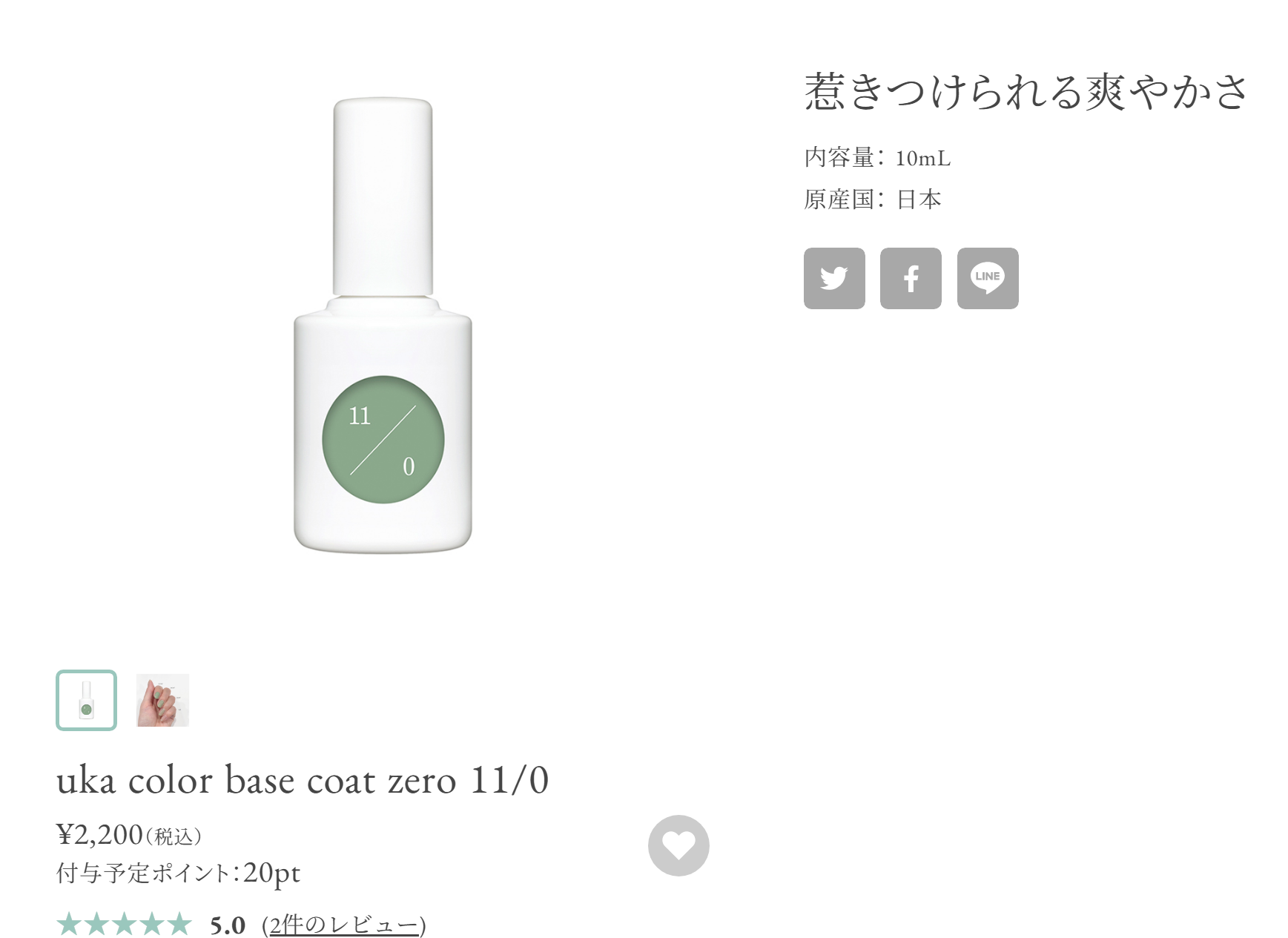Open the 2件のレビュー reviews link
The image size is (1288, 938).
point(344,925)
